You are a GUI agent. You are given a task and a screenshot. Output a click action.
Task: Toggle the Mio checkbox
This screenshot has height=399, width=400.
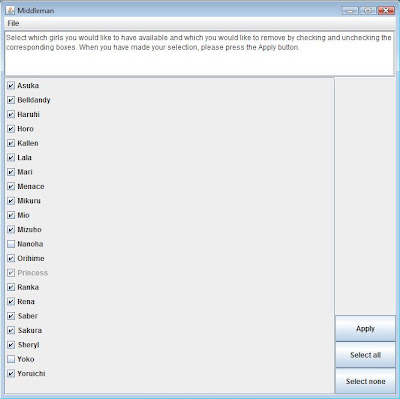tap(11, 215)
